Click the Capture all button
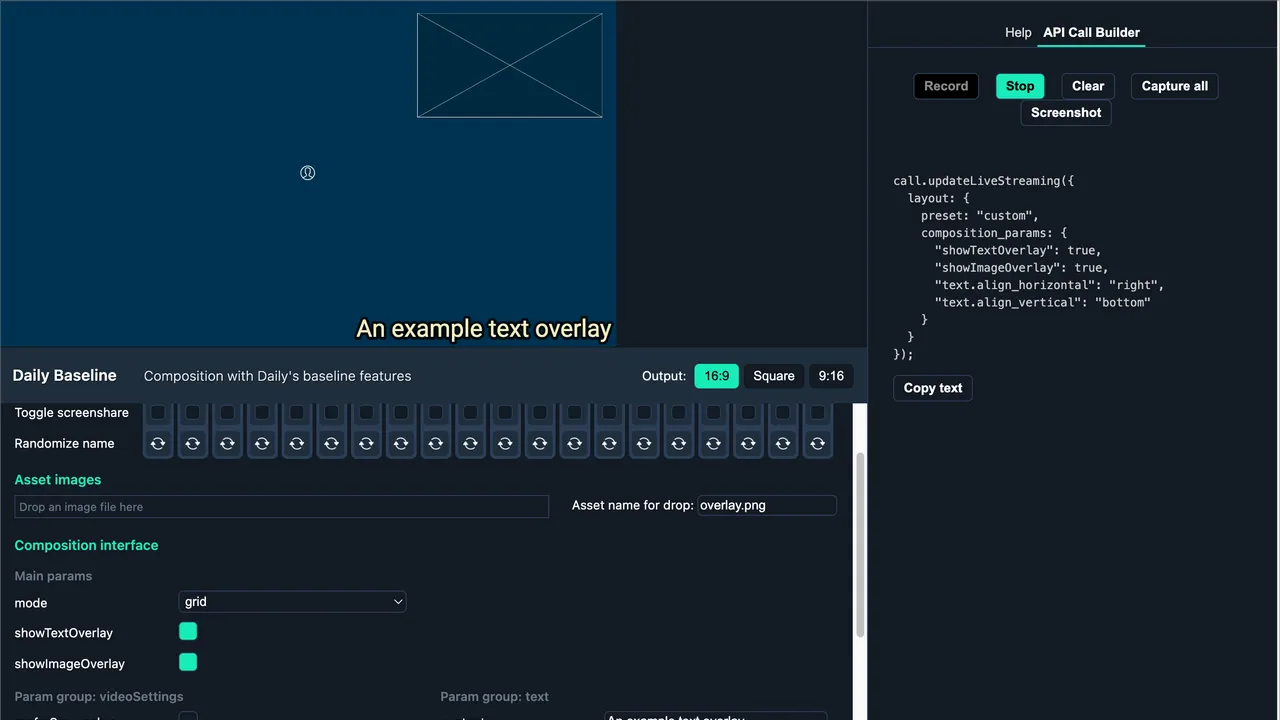Screen dimensions: 1280x720 click(1175, 86)
